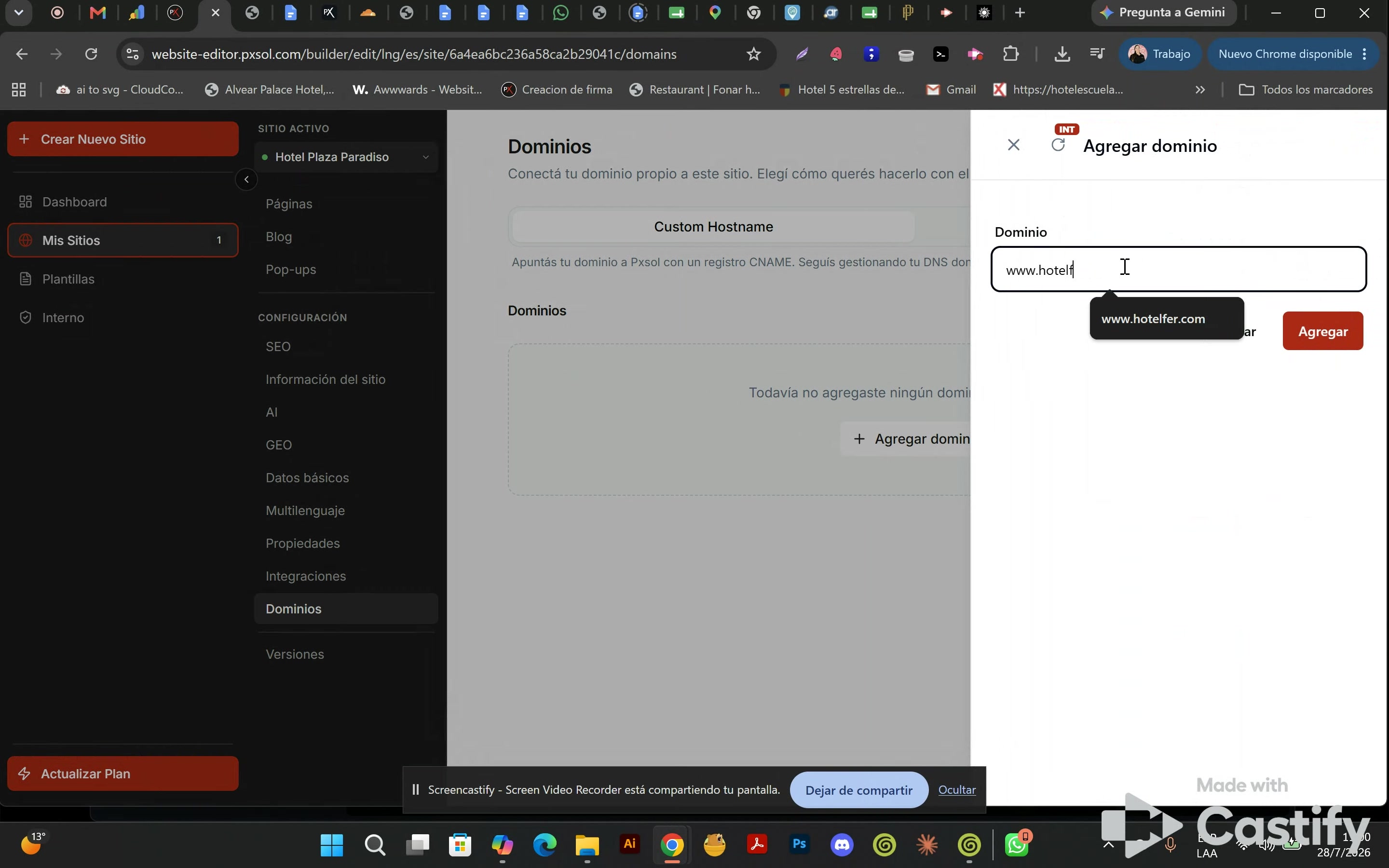Open Chrome downloads icon

click(1062, 54)
